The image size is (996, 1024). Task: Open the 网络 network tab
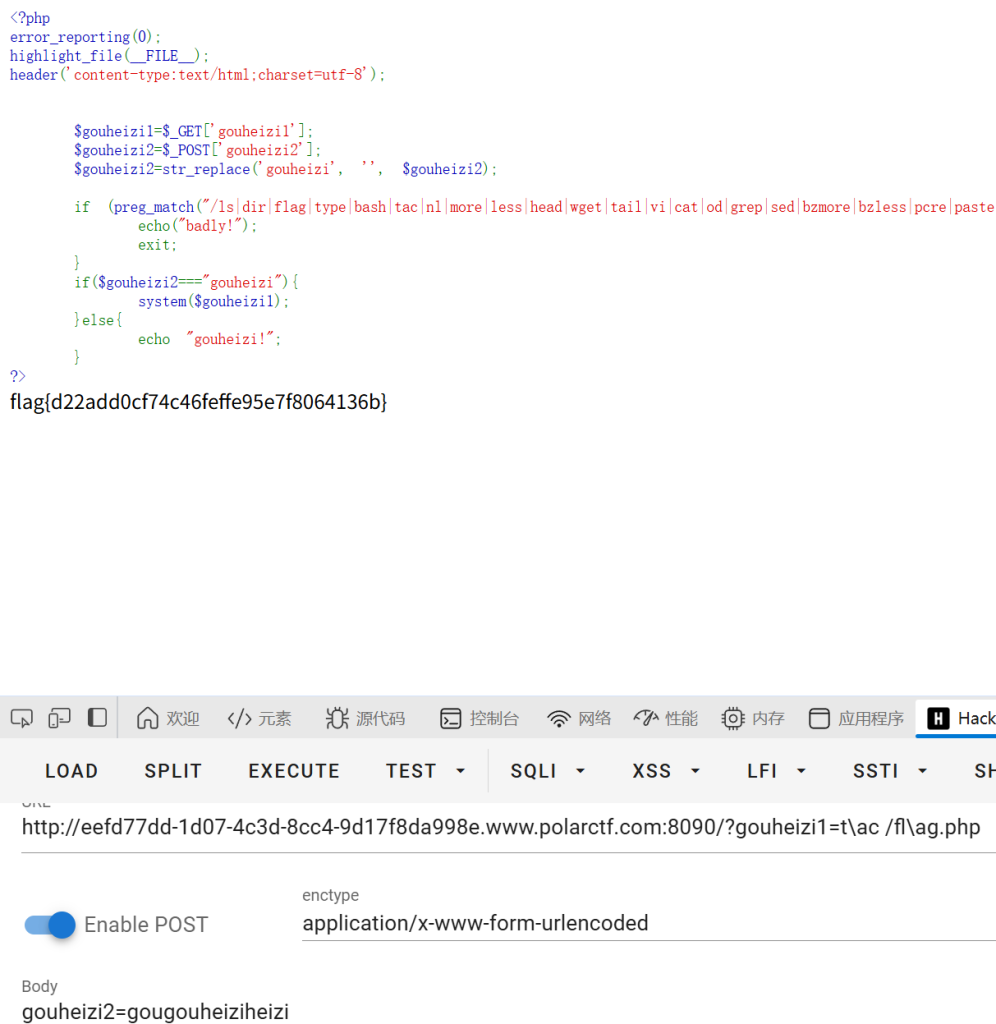(579, 718)
